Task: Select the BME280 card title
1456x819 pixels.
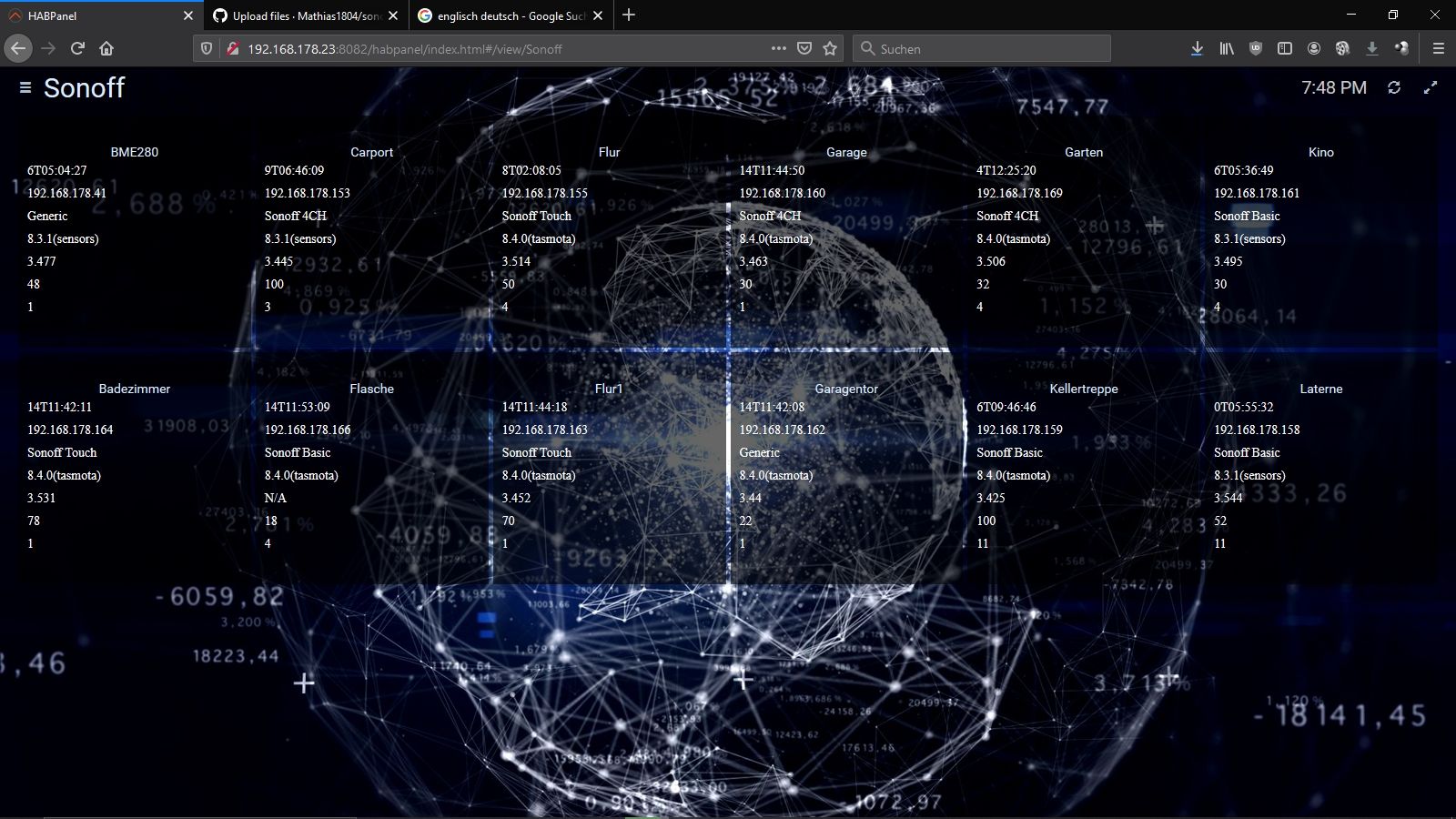Action: pyautogui.click(x=135, y=152)
